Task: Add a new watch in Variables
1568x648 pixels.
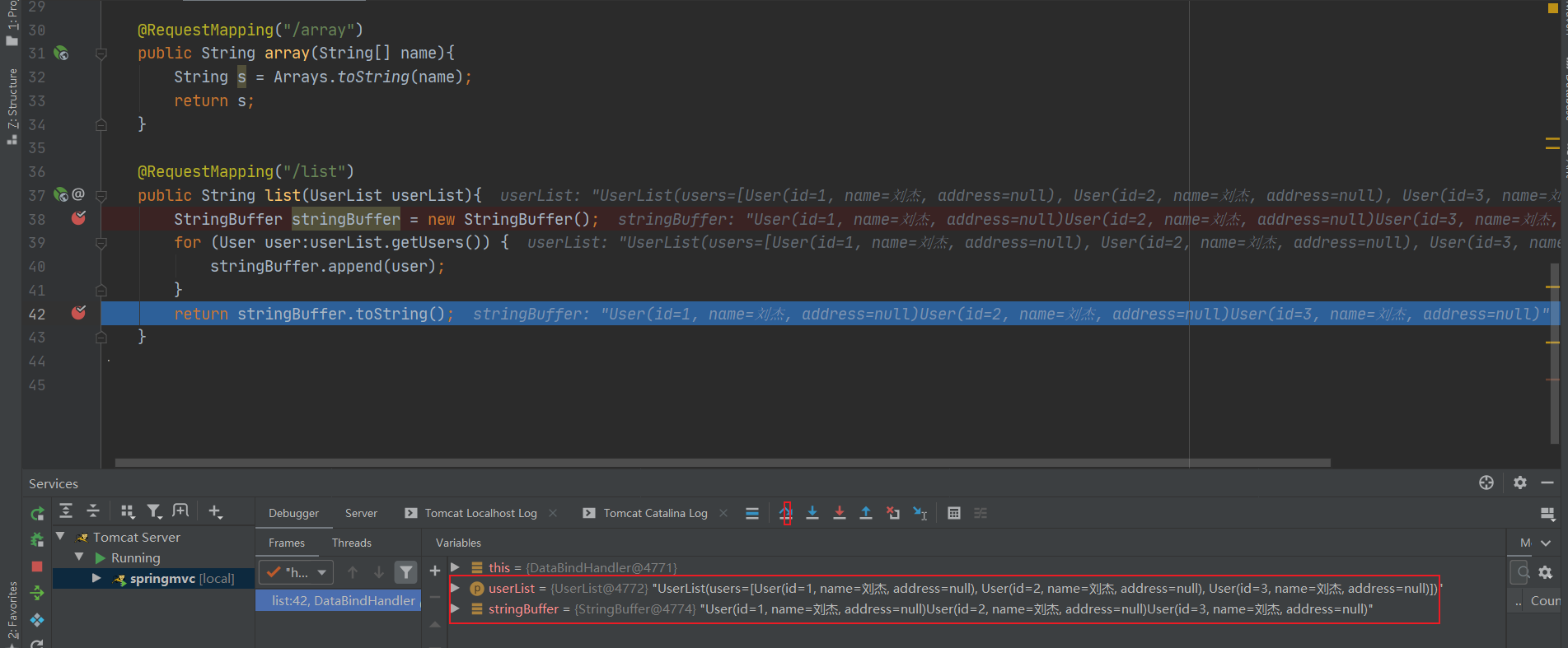Action: tap(435, 571)
